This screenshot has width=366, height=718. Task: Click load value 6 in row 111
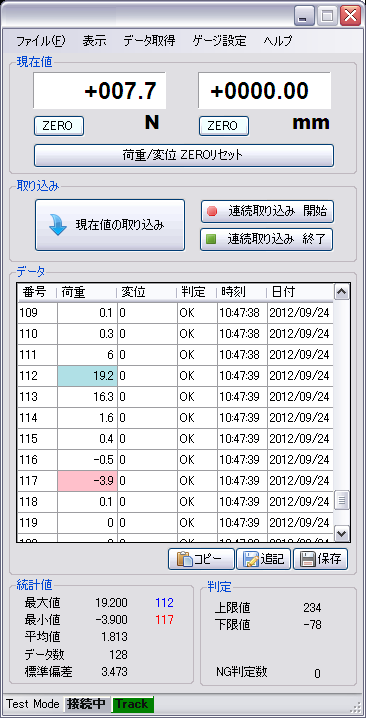[x=87, y=355]
